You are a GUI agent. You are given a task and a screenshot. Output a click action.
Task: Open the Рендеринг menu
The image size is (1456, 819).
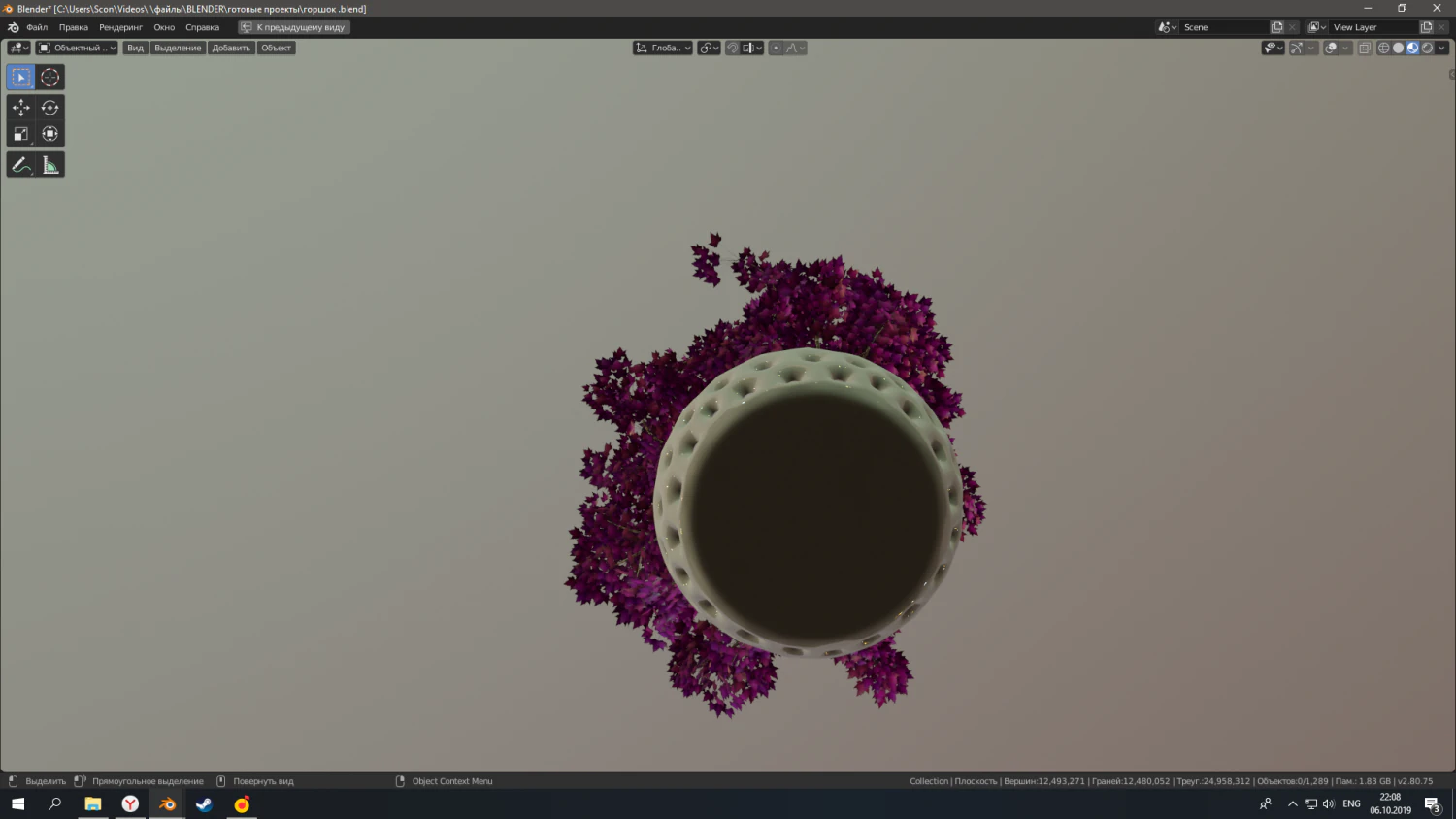120,27
